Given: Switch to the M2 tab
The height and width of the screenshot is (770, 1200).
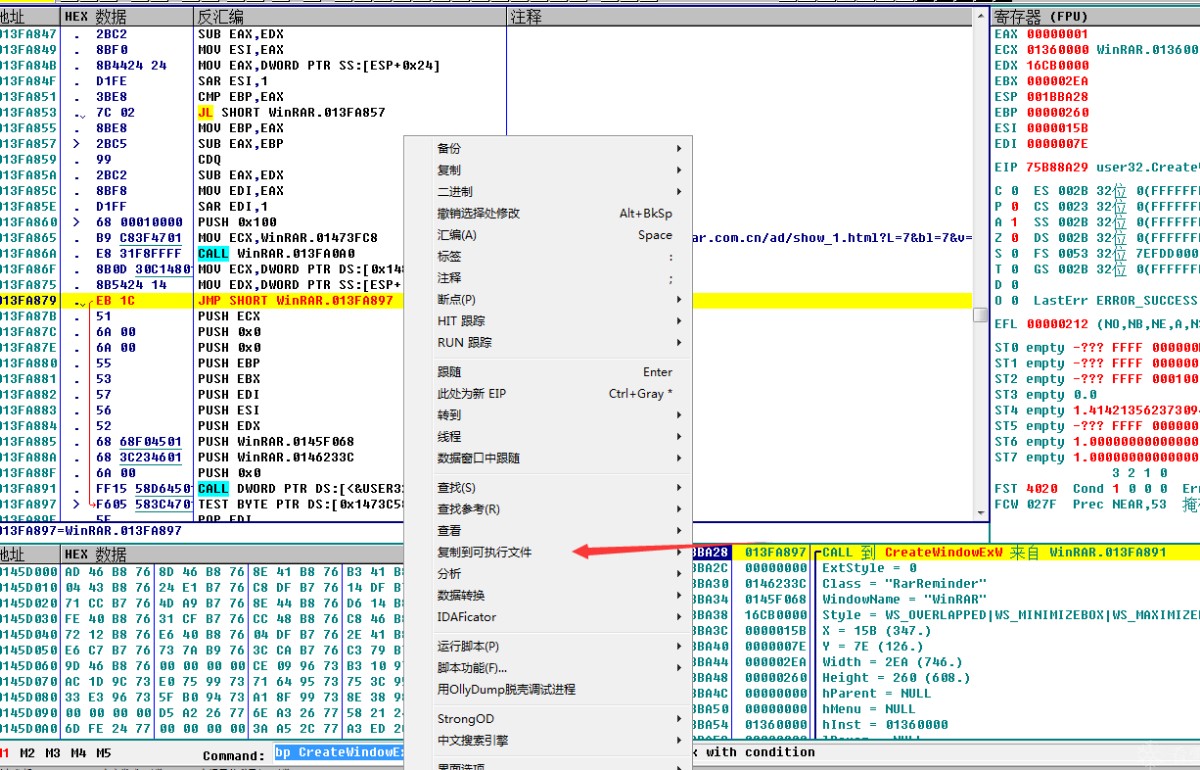Looking at the screenshot, I should (x=29, y=754).
